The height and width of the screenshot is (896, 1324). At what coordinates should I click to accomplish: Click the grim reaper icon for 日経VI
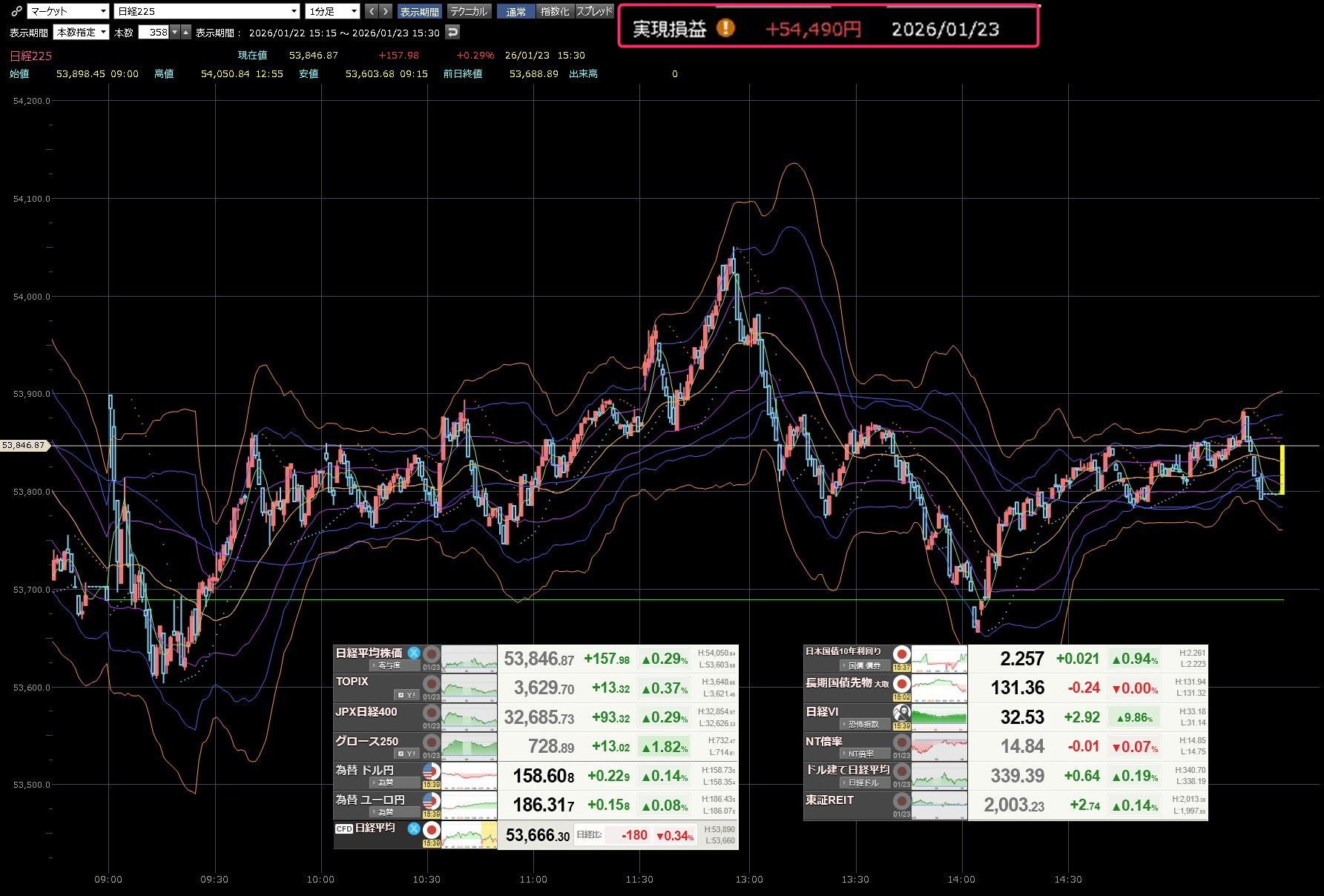[x=901, y=712]
